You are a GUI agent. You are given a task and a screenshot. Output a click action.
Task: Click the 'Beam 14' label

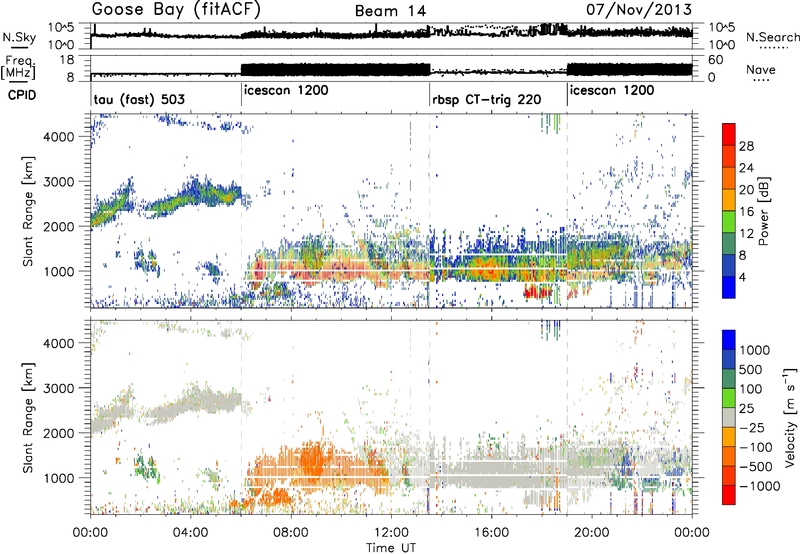point(390,11)
